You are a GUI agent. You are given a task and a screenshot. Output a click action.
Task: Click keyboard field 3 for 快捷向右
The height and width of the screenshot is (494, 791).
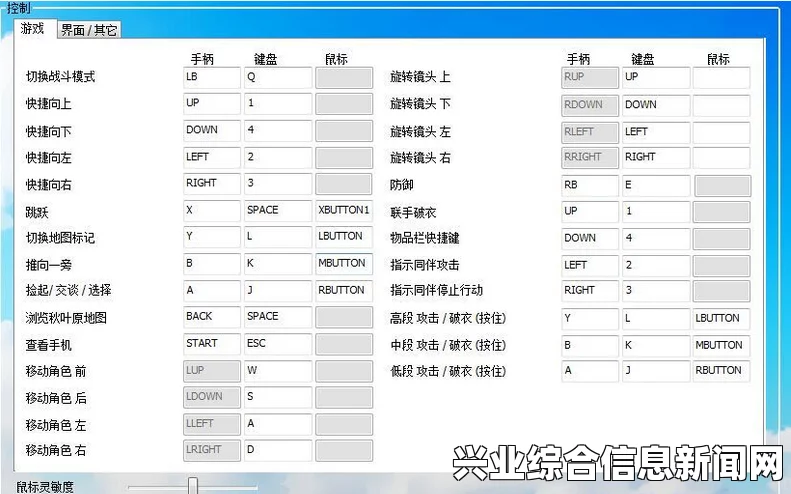click(278, 184)
